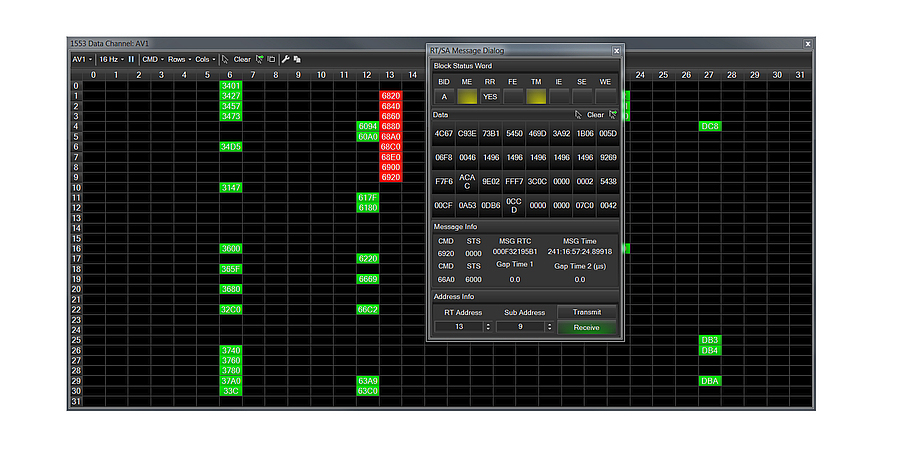
Task: Click MSG Time value 241:16:57:24.89918
Action: 579,251
